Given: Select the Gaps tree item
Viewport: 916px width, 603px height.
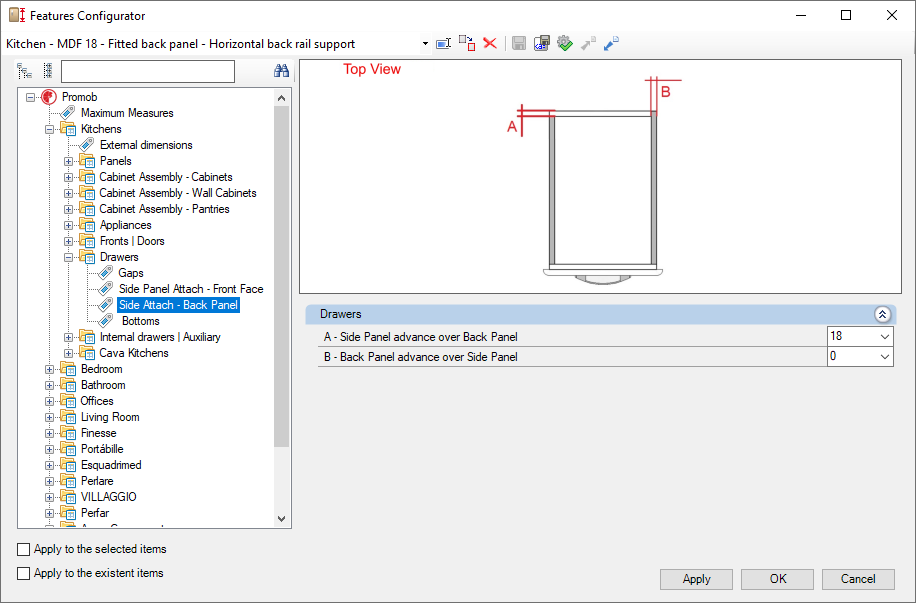Looking at the screenshot, I should pyautogui.click(x=131, y=273).
